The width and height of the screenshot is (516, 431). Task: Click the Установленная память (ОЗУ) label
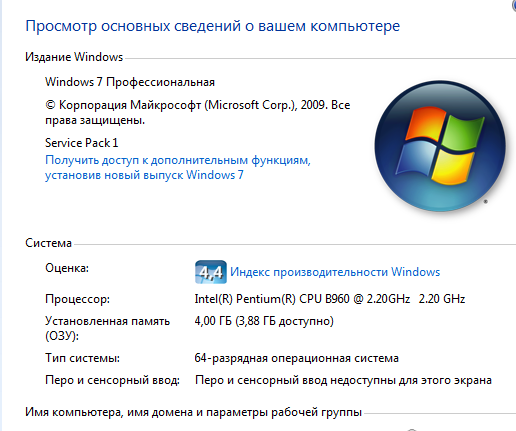point(107,328)
